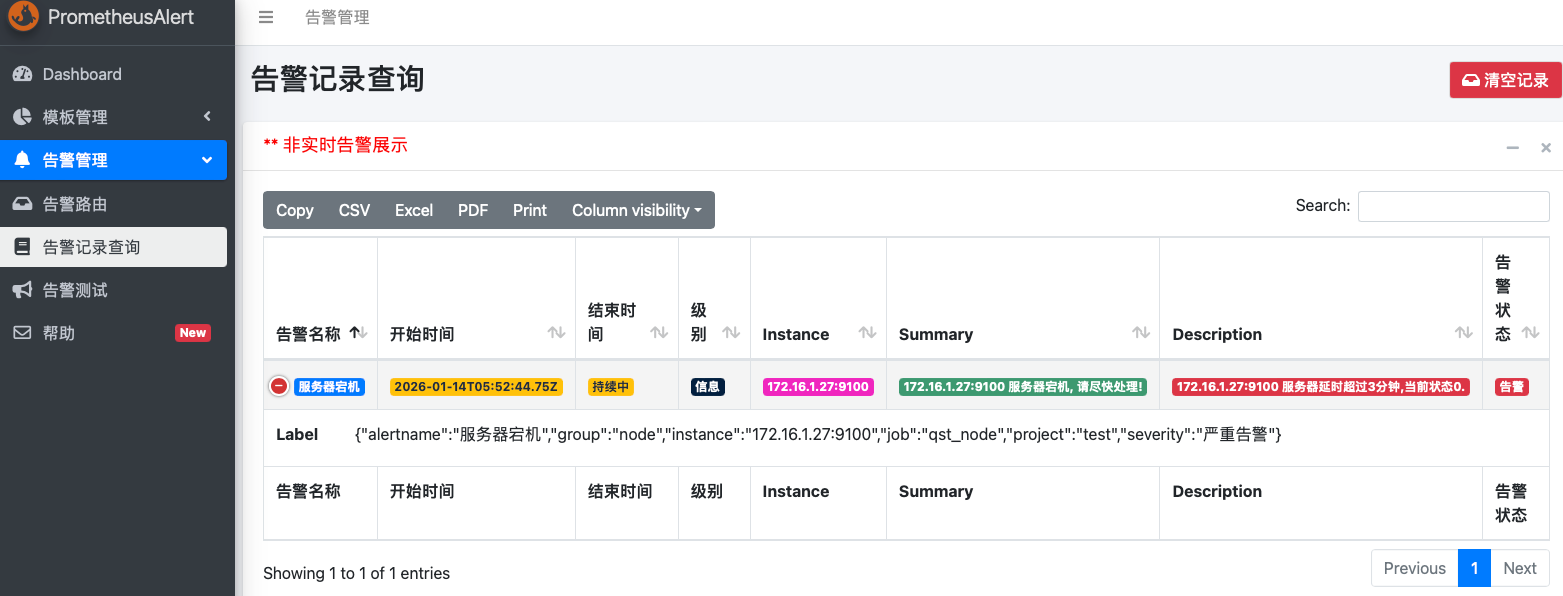Click the PrometheusAlert logo icon

point(24,17)
